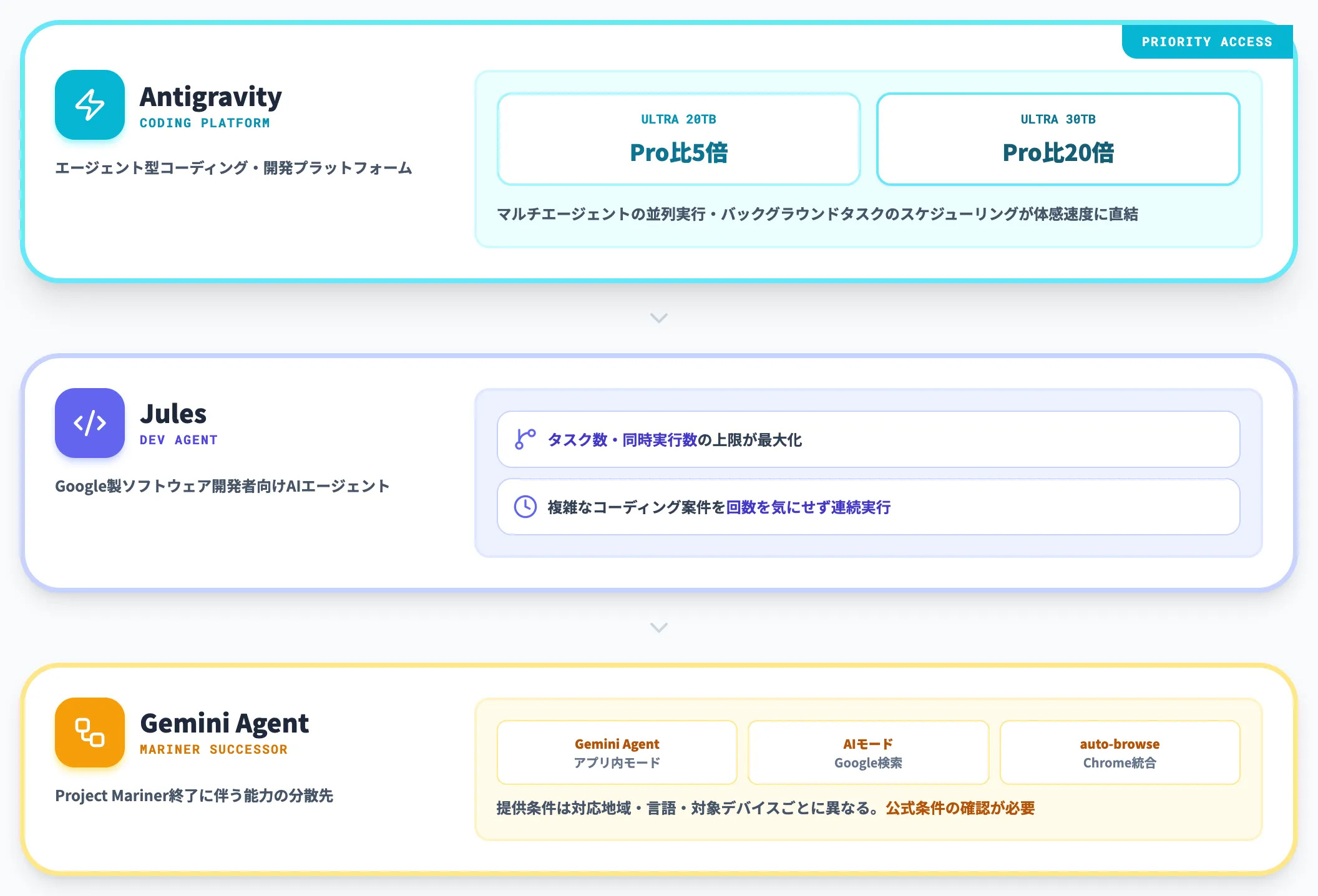This screenshot has width=1318, height=896.
Task: Open the Gemini Agent アプリ内モード tile
Action: [x=617, y=752]
